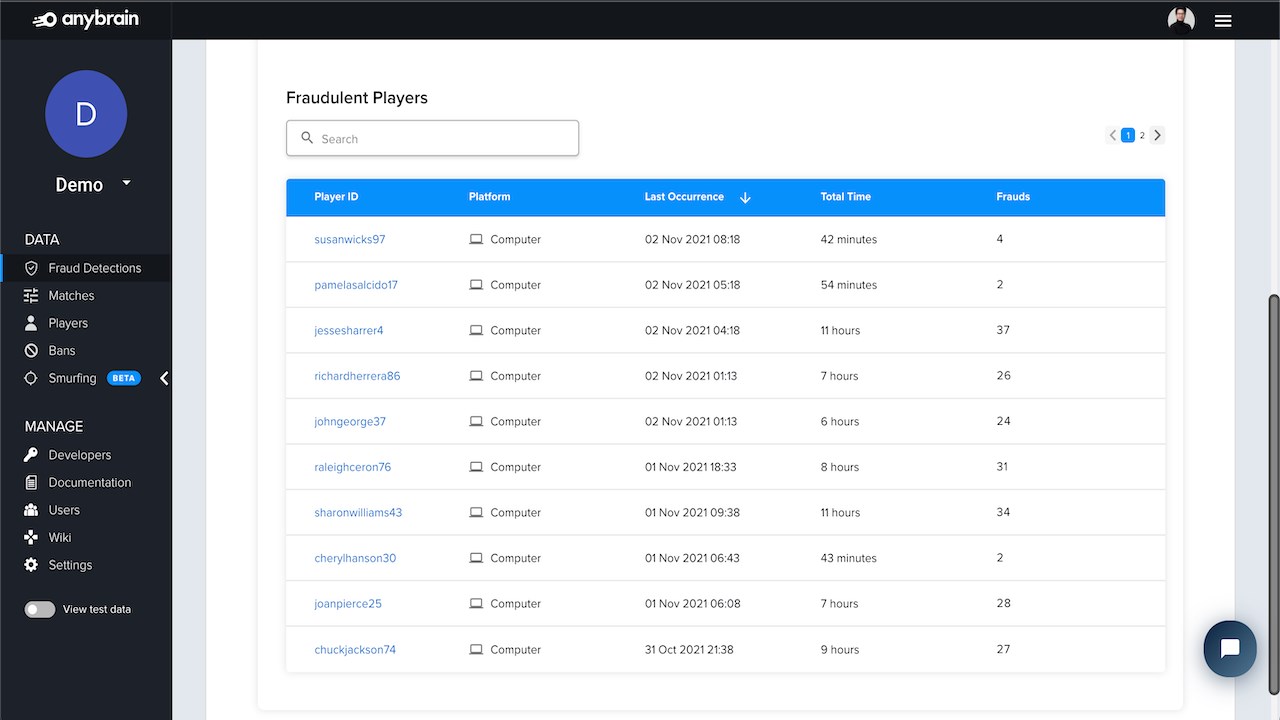Collapse the sidebar with the left chevron
Viewport: 1280px width, 720px height.
coord(165,378)
